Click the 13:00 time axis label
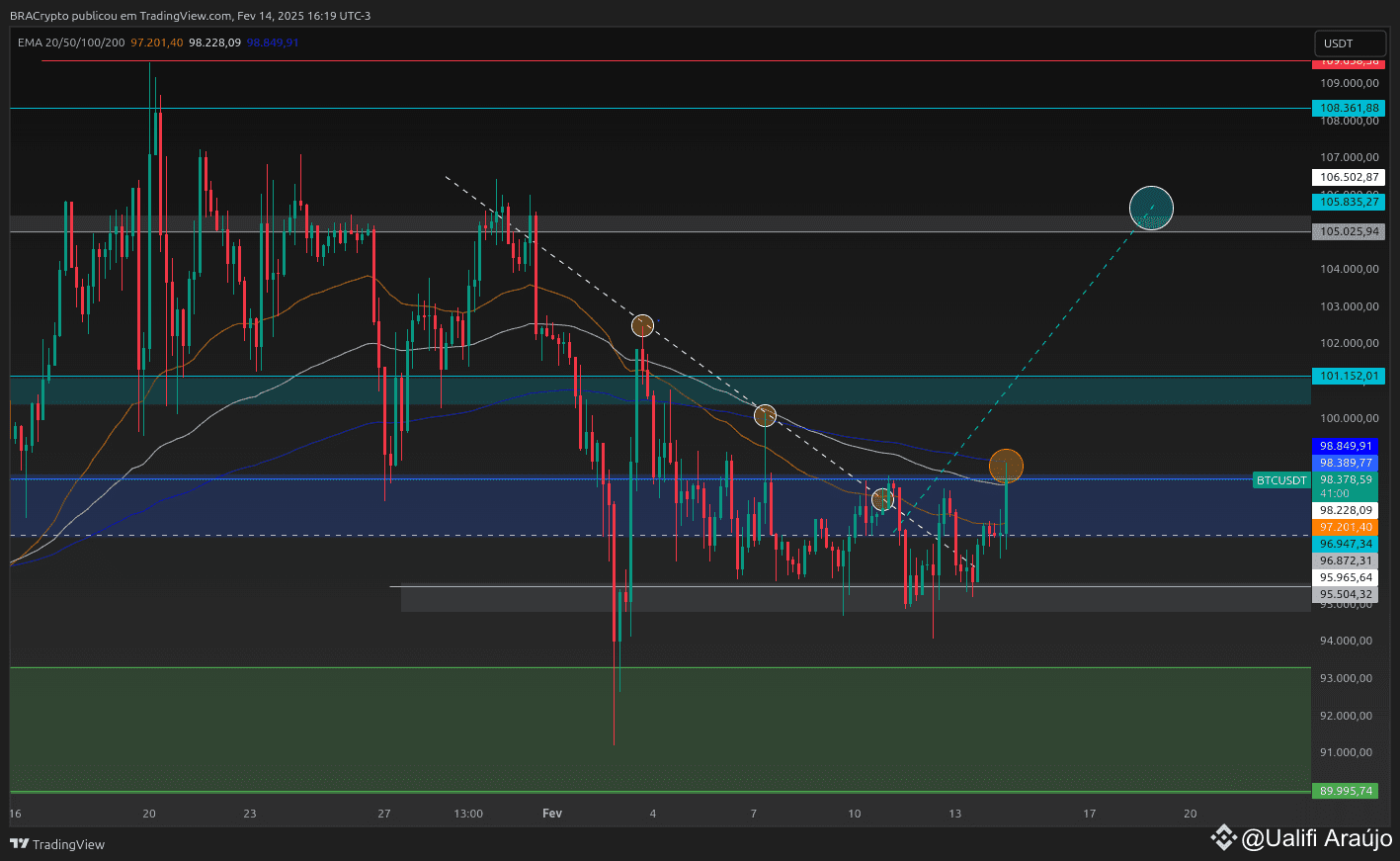The height and width of the screenshot is (861, 1400). [x=468, y=814]
